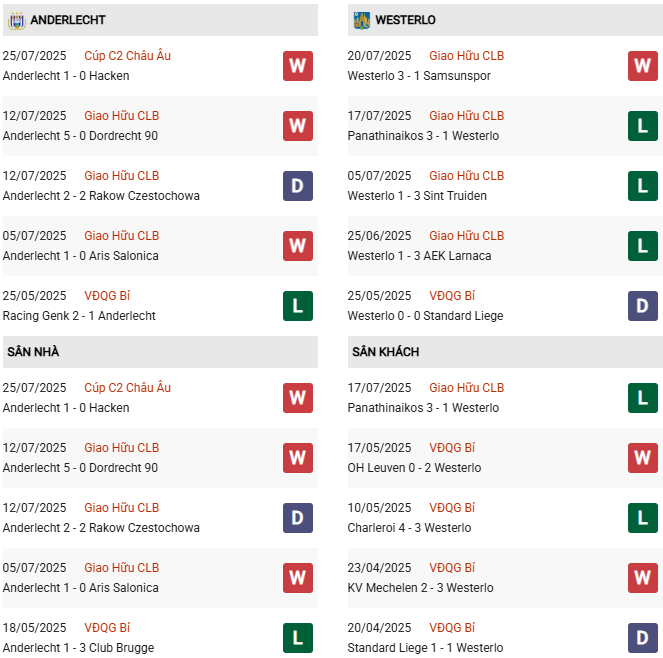This screenshot has width=663, height=658.
Task: Open the Westerlo 1 - 3 AEK Larnaca match
Action: pos(419,256)
